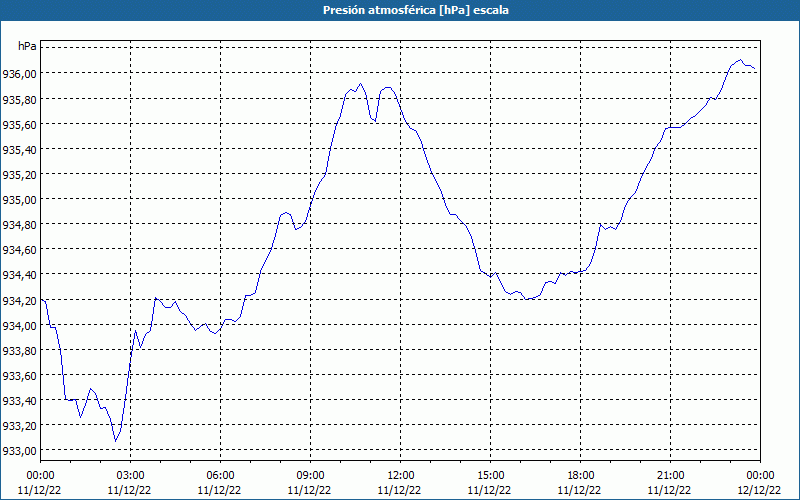Click the chart title 'Presión atmosférica [hPa] escala'
The width and height of the screenshot is (800, 500).
tap(416, 10)
